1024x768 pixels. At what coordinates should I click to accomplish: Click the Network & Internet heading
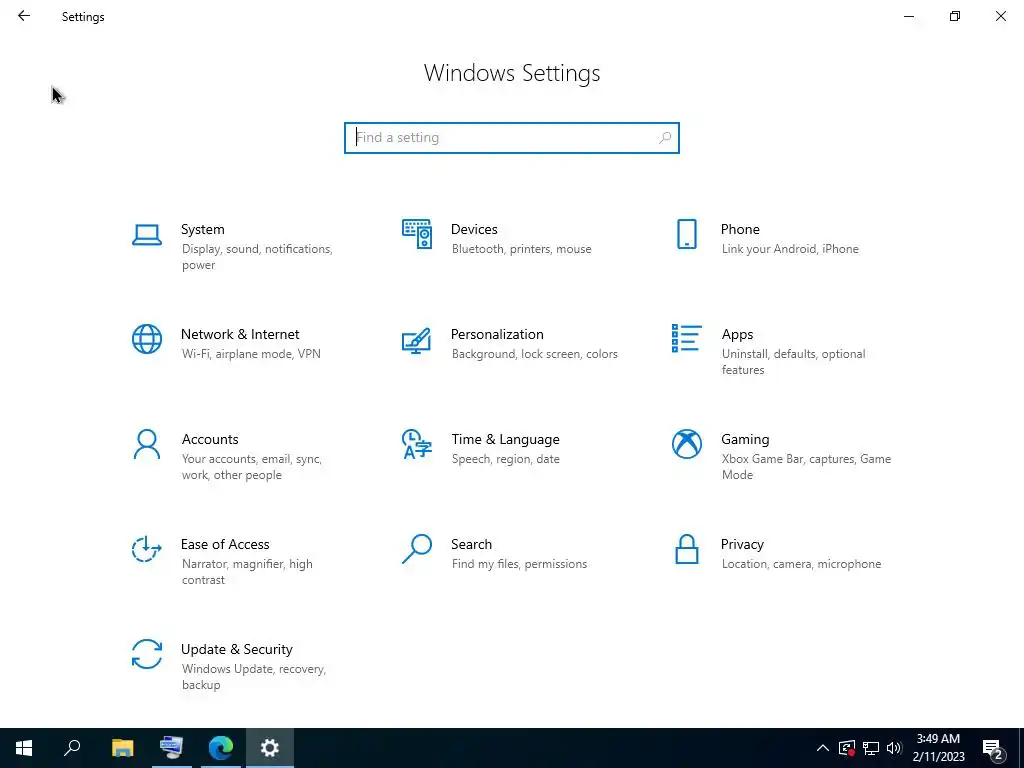(x=240, y=334)
